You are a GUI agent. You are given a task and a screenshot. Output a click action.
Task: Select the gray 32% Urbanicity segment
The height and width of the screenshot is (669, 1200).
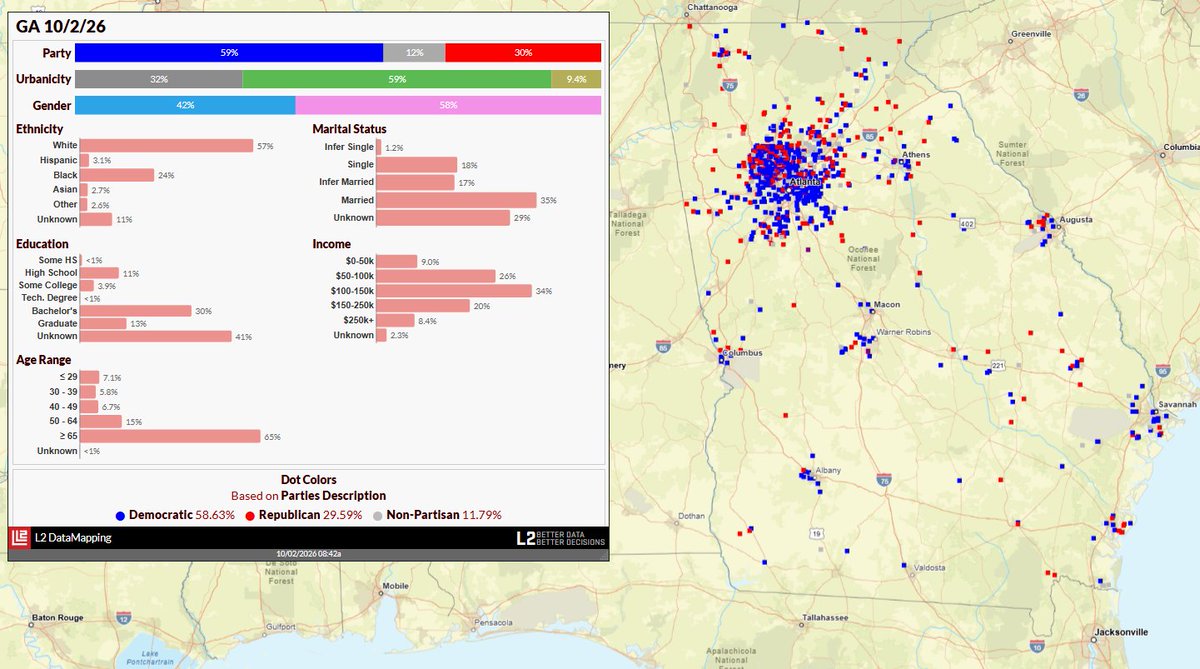(158, 79)
